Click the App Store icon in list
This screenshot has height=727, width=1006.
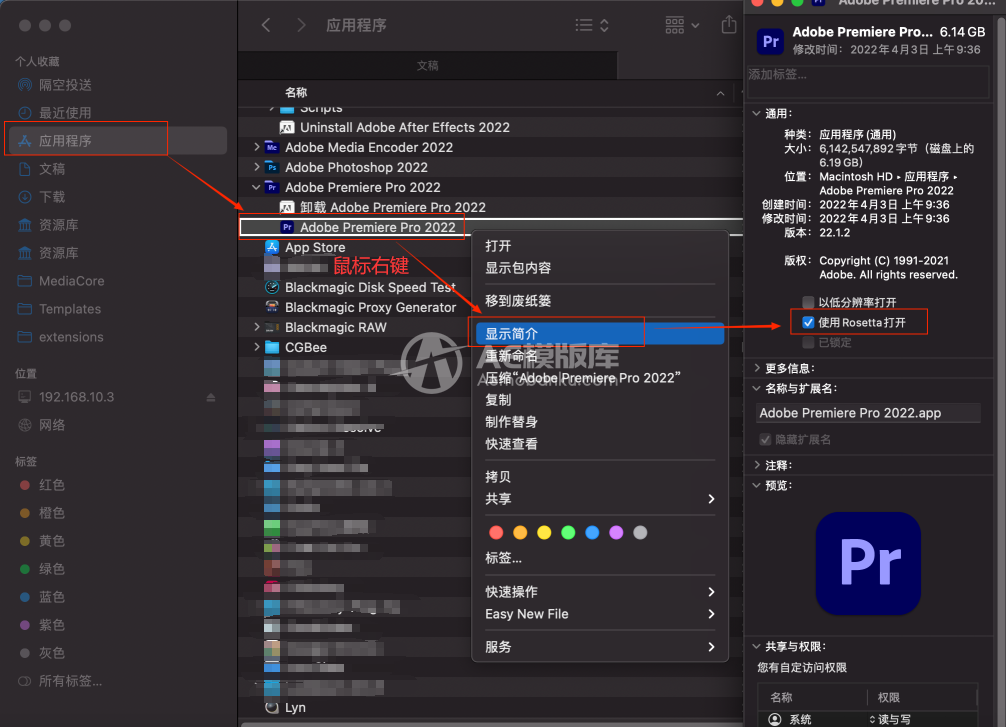pyautogui.click(x=272, y=247)
